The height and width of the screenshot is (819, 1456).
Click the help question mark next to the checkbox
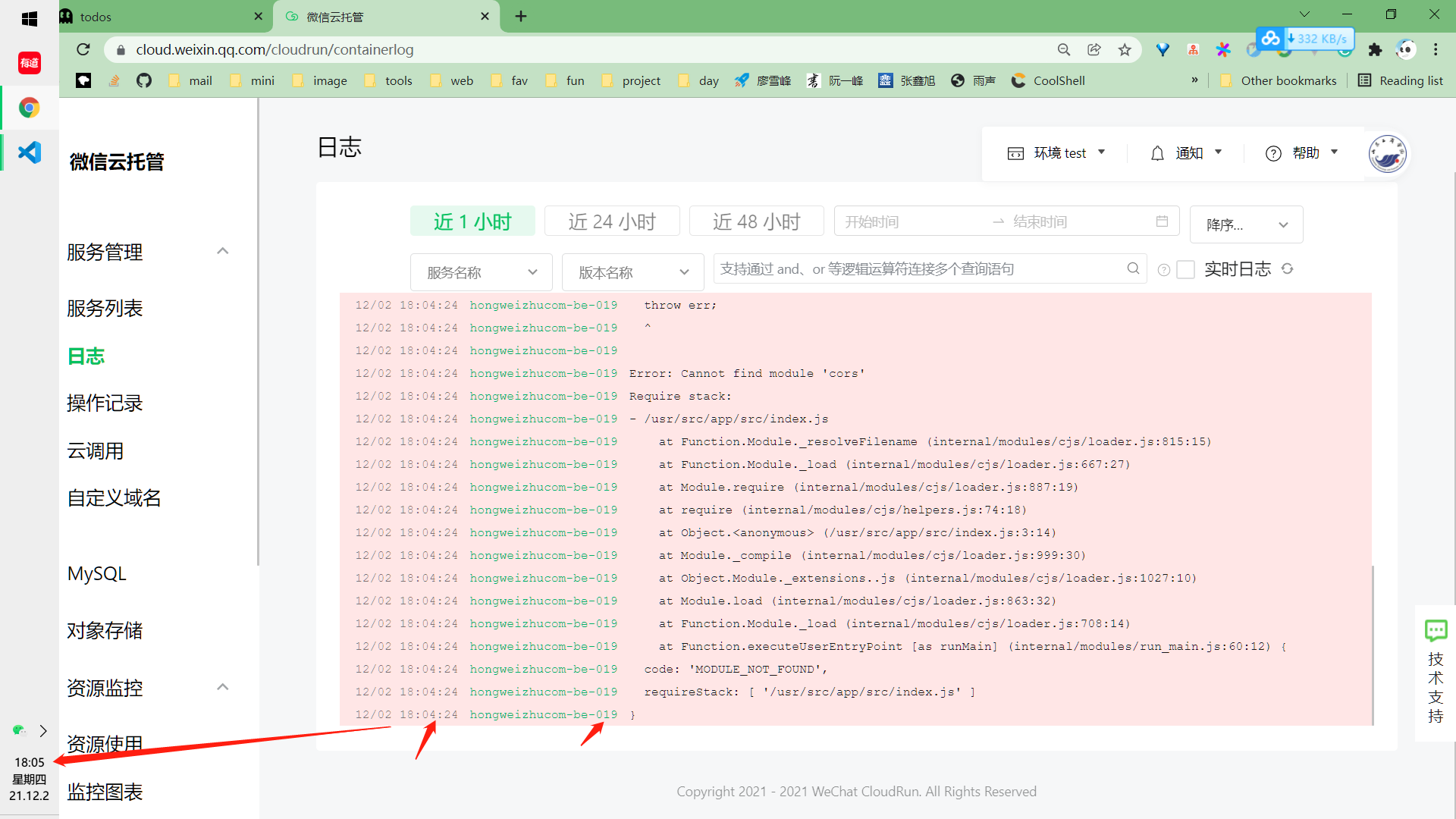1164,270
